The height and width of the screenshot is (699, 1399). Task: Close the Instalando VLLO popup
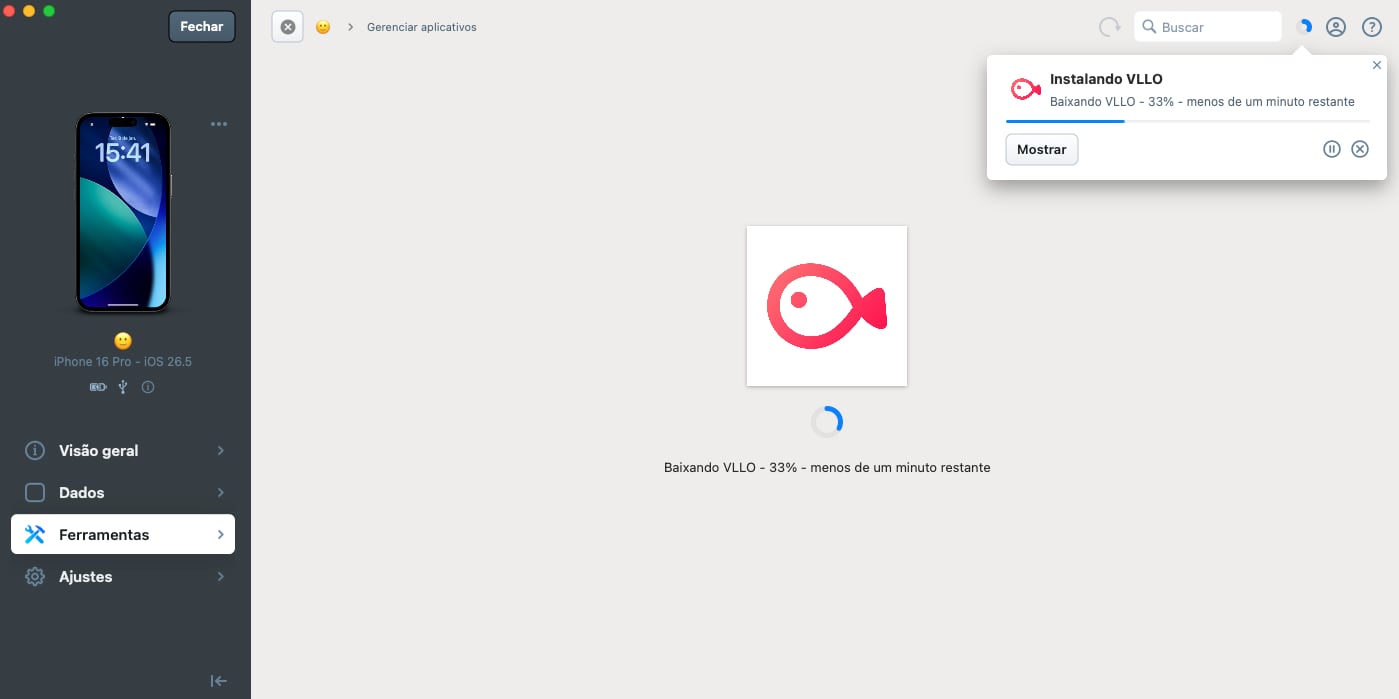pos(1377,65)
